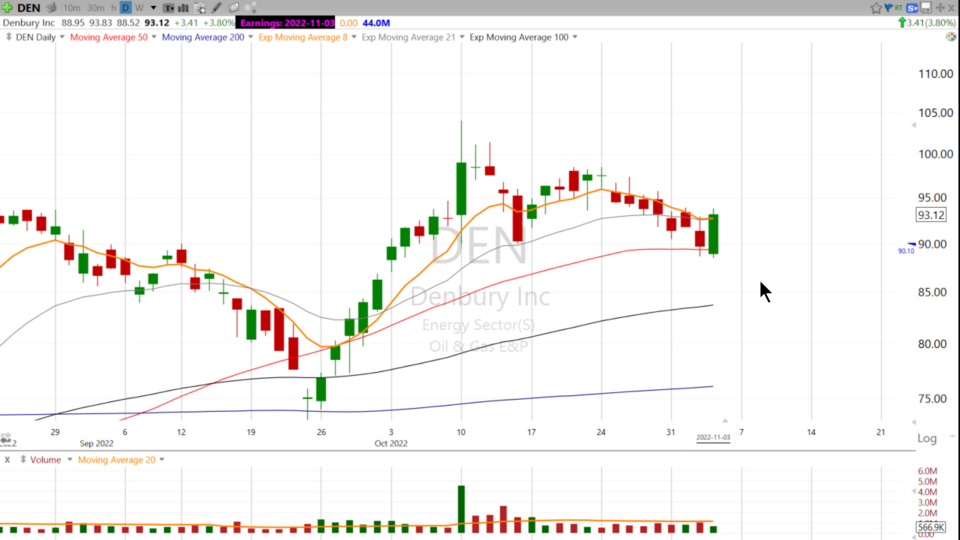Click the add indicator icon
The width and height of the screenshot is (960, 540).
point(200,8)
